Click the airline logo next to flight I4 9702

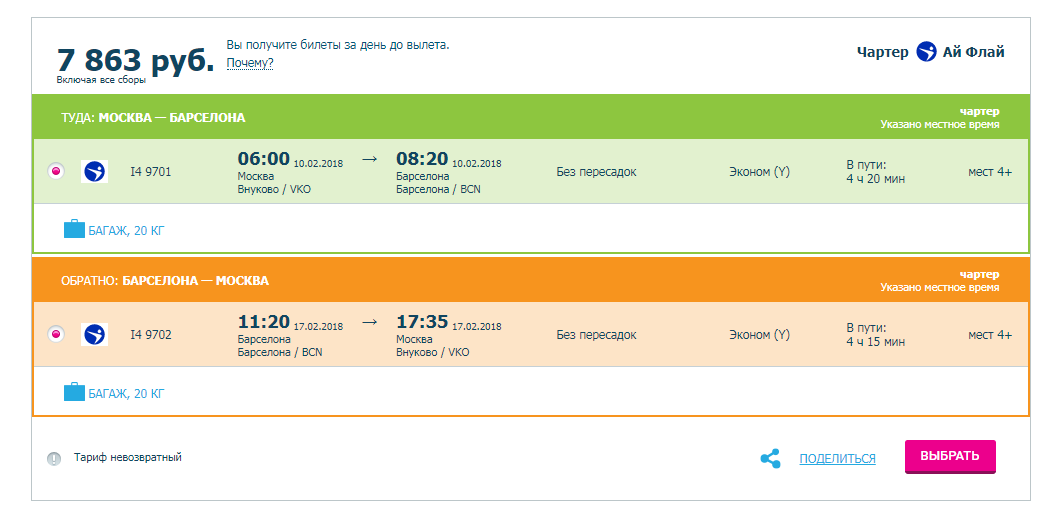(94, 334)
